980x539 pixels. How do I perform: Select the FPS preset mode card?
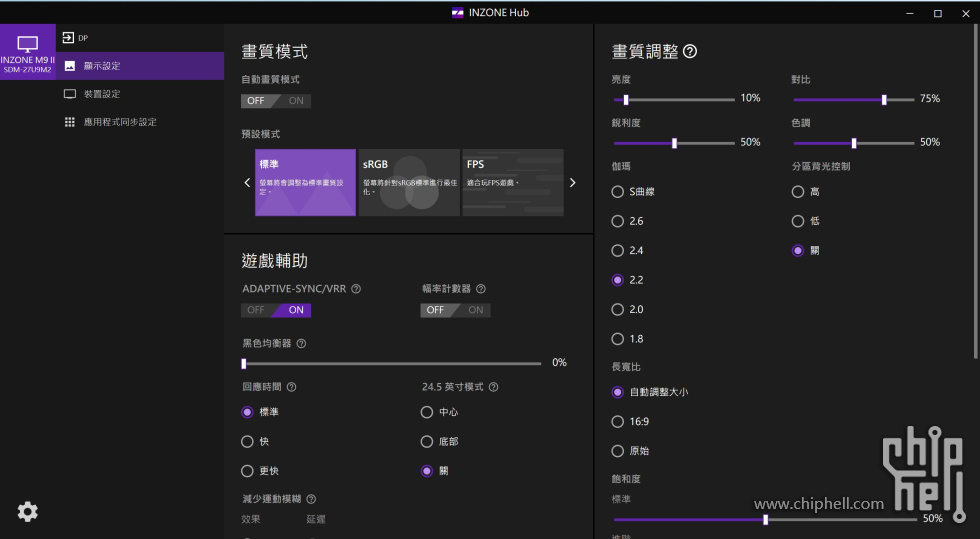513,183
